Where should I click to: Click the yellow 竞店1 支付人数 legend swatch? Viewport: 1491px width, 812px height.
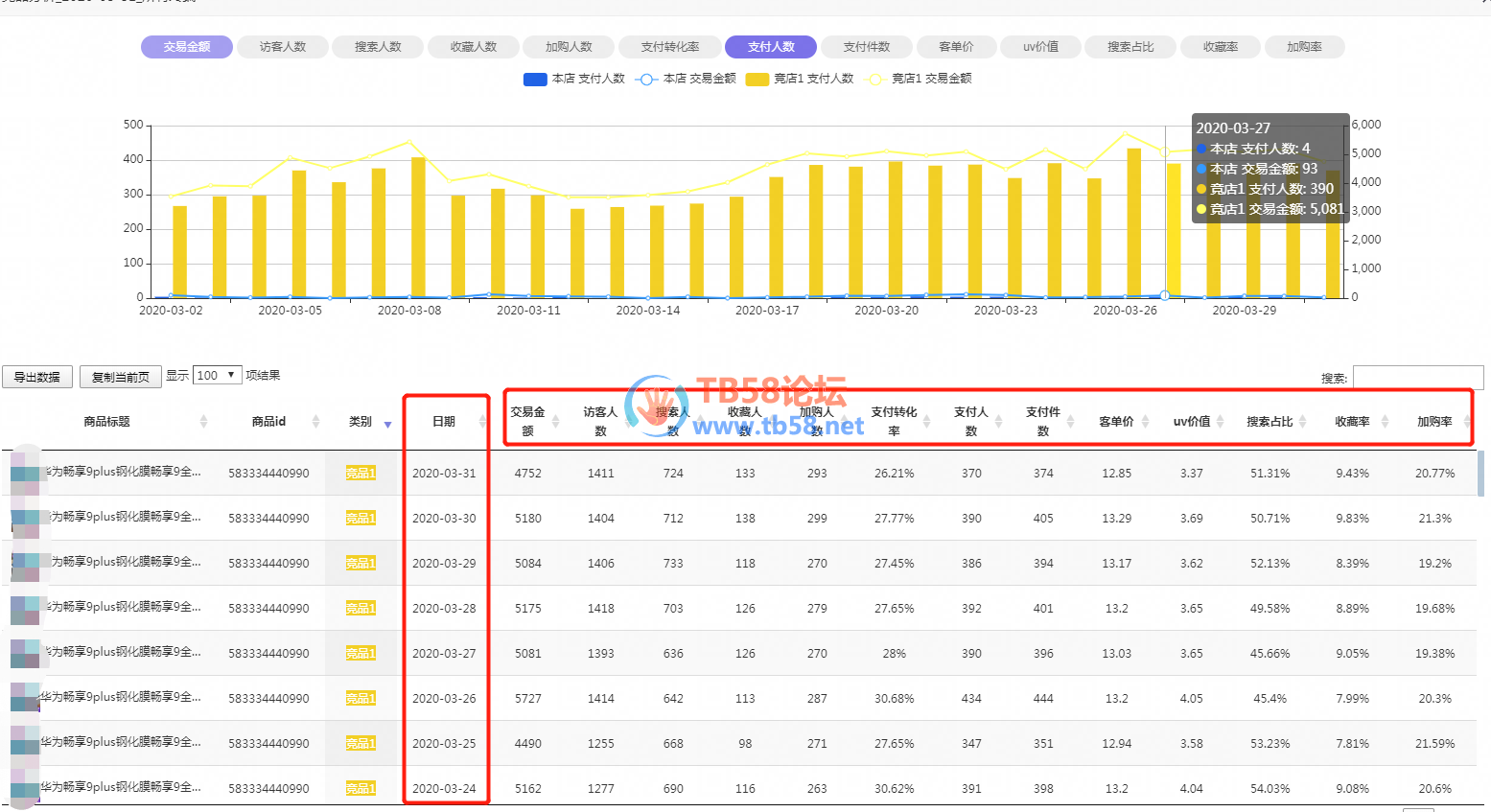pos(757,79)
